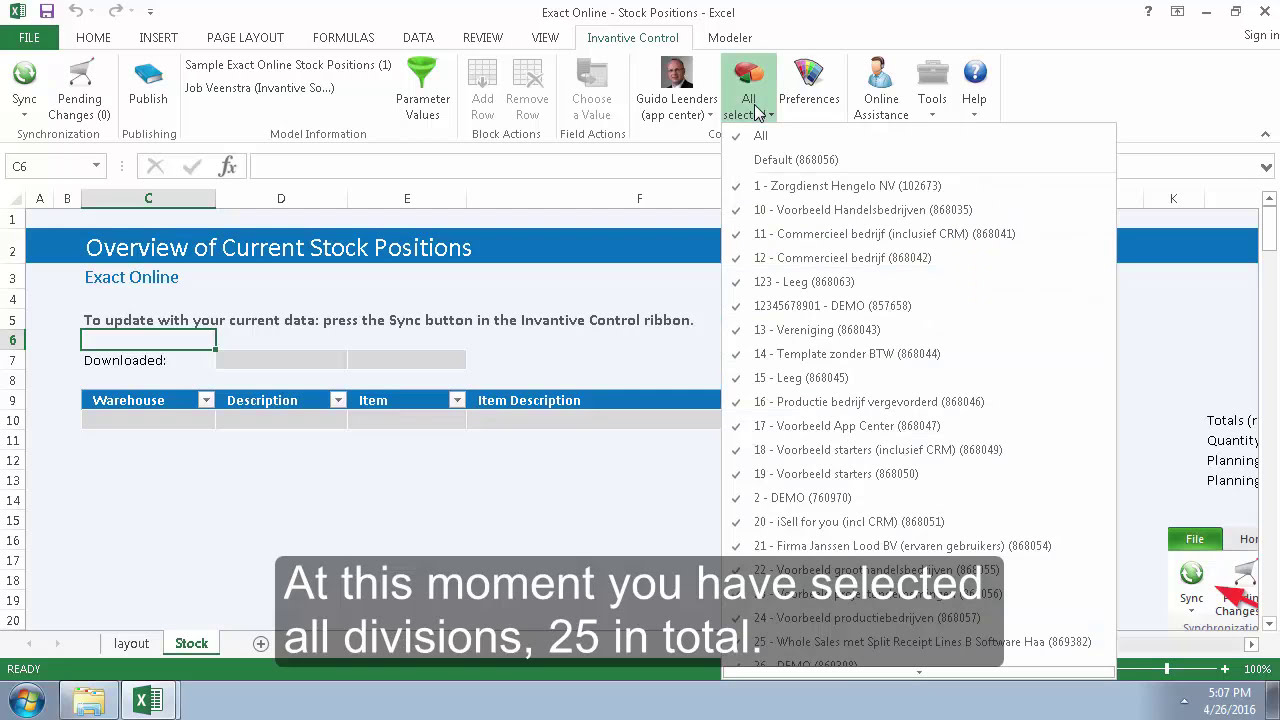Select 16 - Productie bedrijf vergevorderd division
1280x720 pixels.
pyautogui.click(x=918, y=402)
